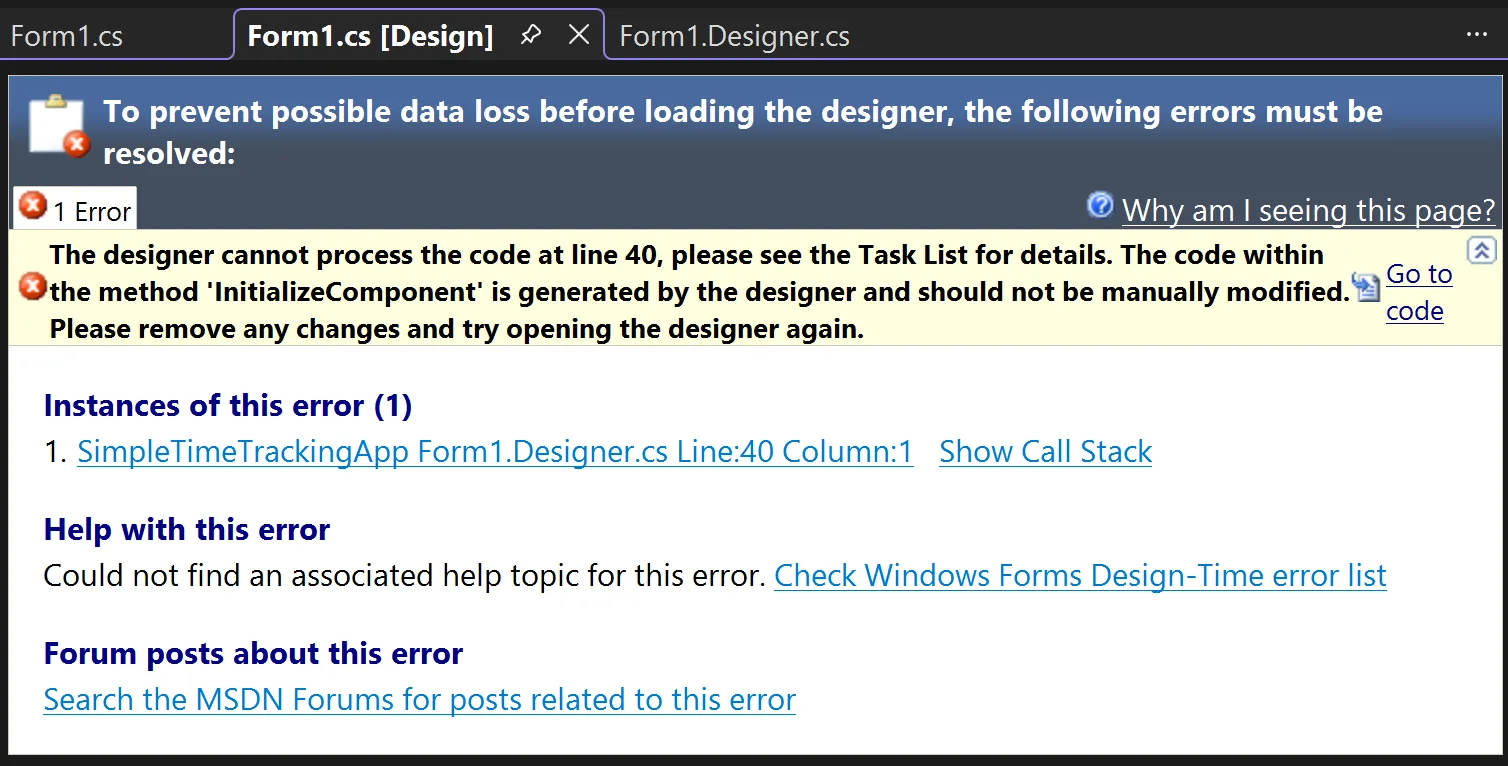Click 'Show Call Stack'

point(1044,451)
